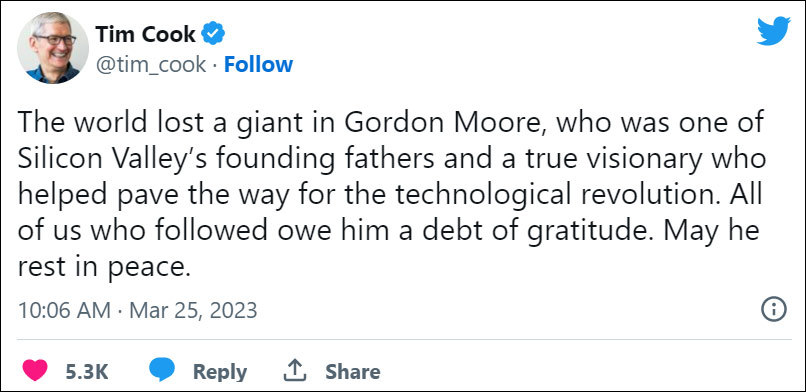Follow Tim Cook's account
Image resolution: width=806 pixels, height=392 pixels.
(x=259, y=65)
